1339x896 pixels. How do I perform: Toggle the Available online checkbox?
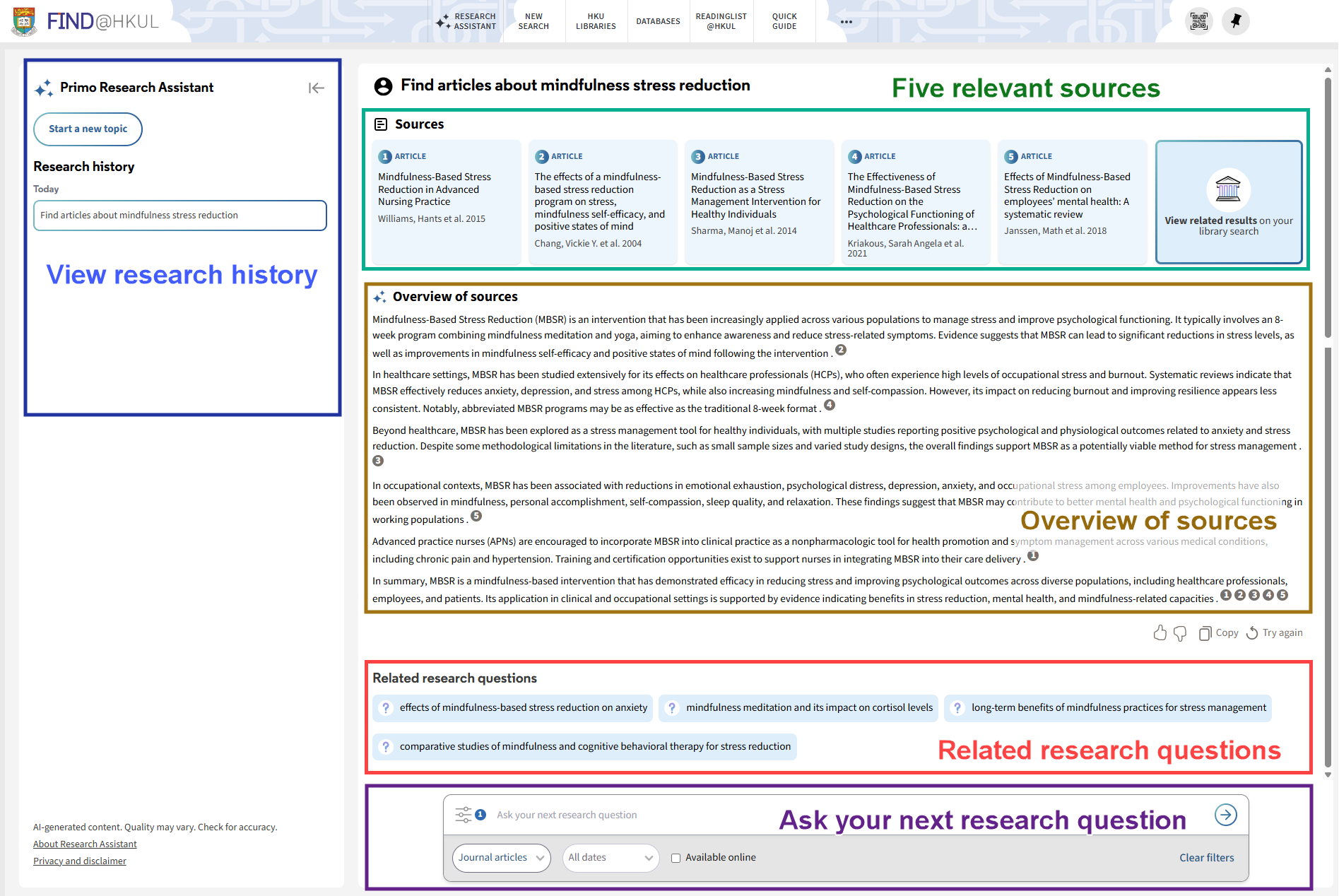pos(676,858)
